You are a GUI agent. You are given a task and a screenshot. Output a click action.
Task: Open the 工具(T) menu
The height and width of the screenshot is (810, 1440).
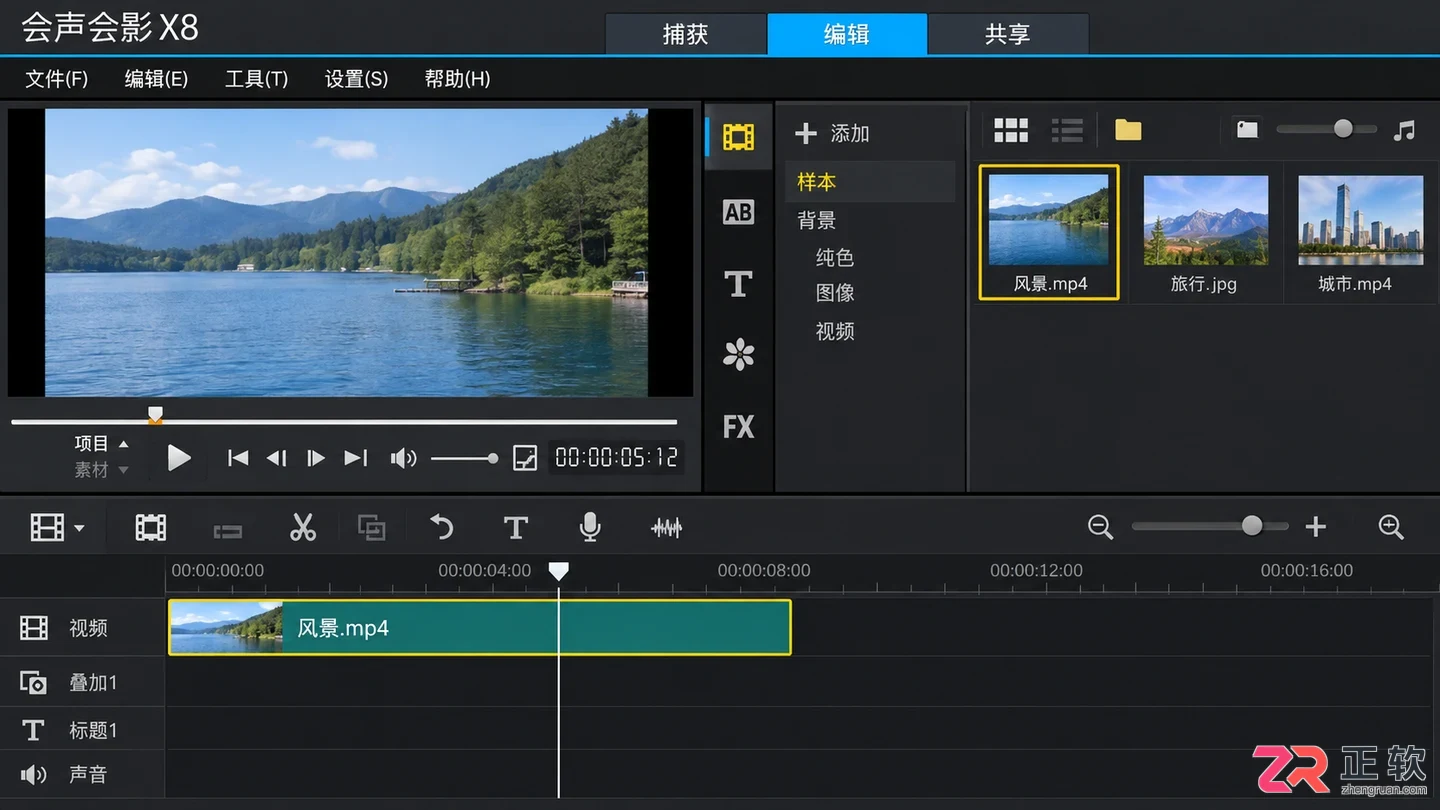(256, 79)
